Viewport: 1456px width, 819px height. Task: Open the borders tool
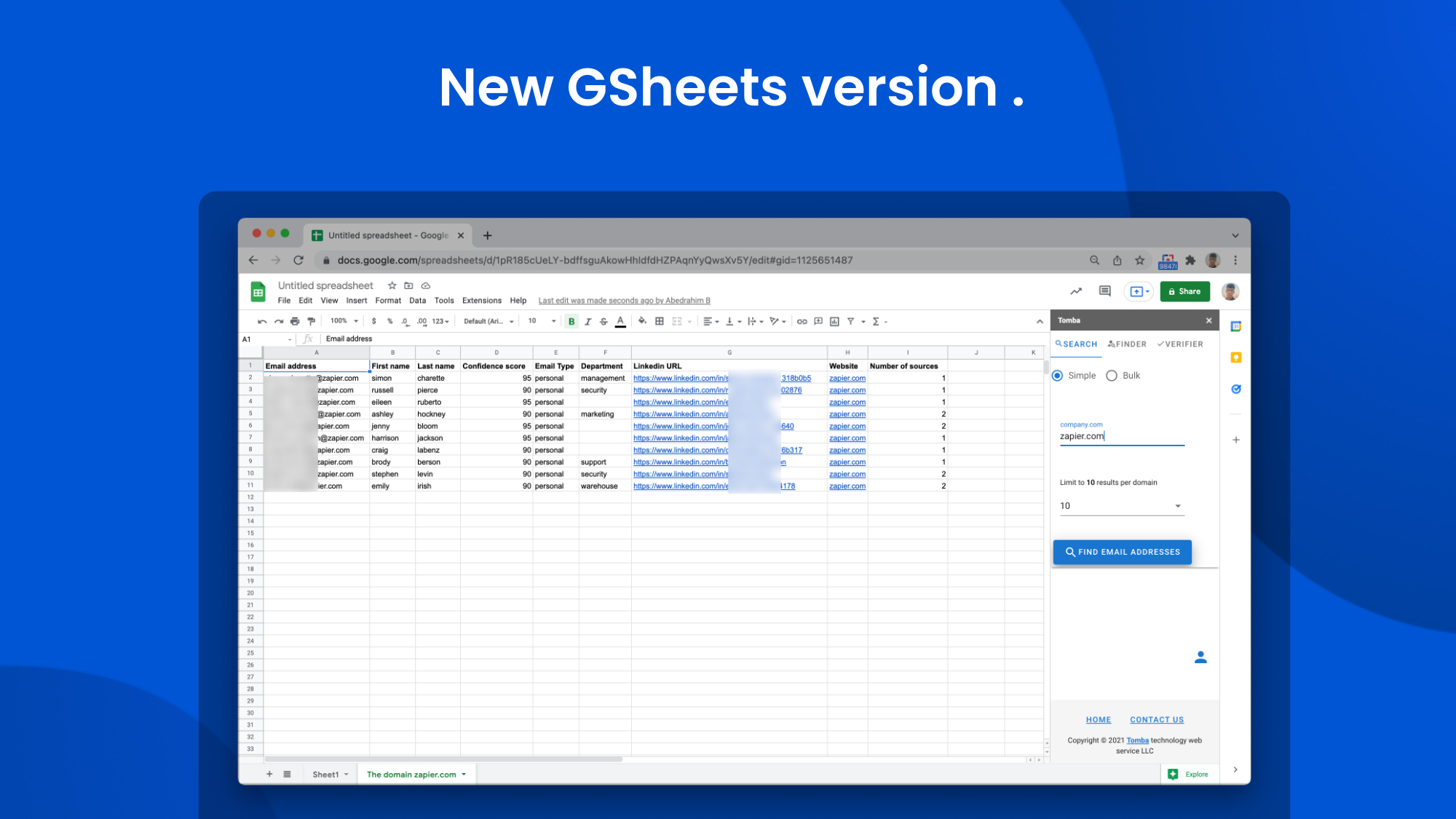[660, 321]
